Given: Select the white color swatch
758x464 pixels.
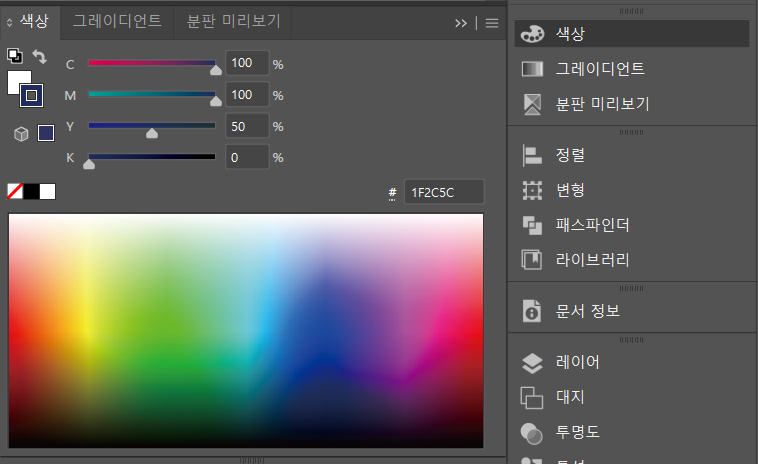Looking at the screenshot, I should coord(47,191).
